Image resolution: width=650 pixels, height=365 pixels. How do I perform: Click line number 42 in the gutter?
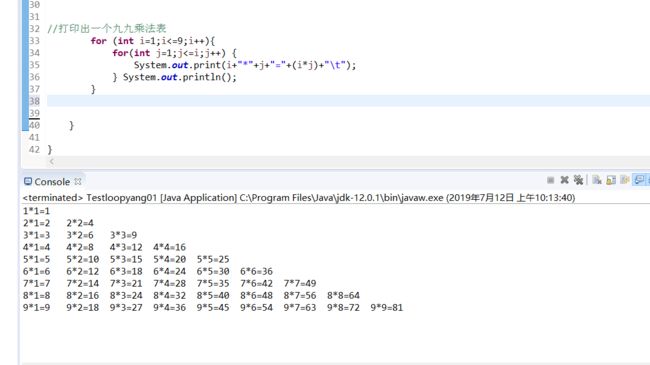tap(34, 149)
